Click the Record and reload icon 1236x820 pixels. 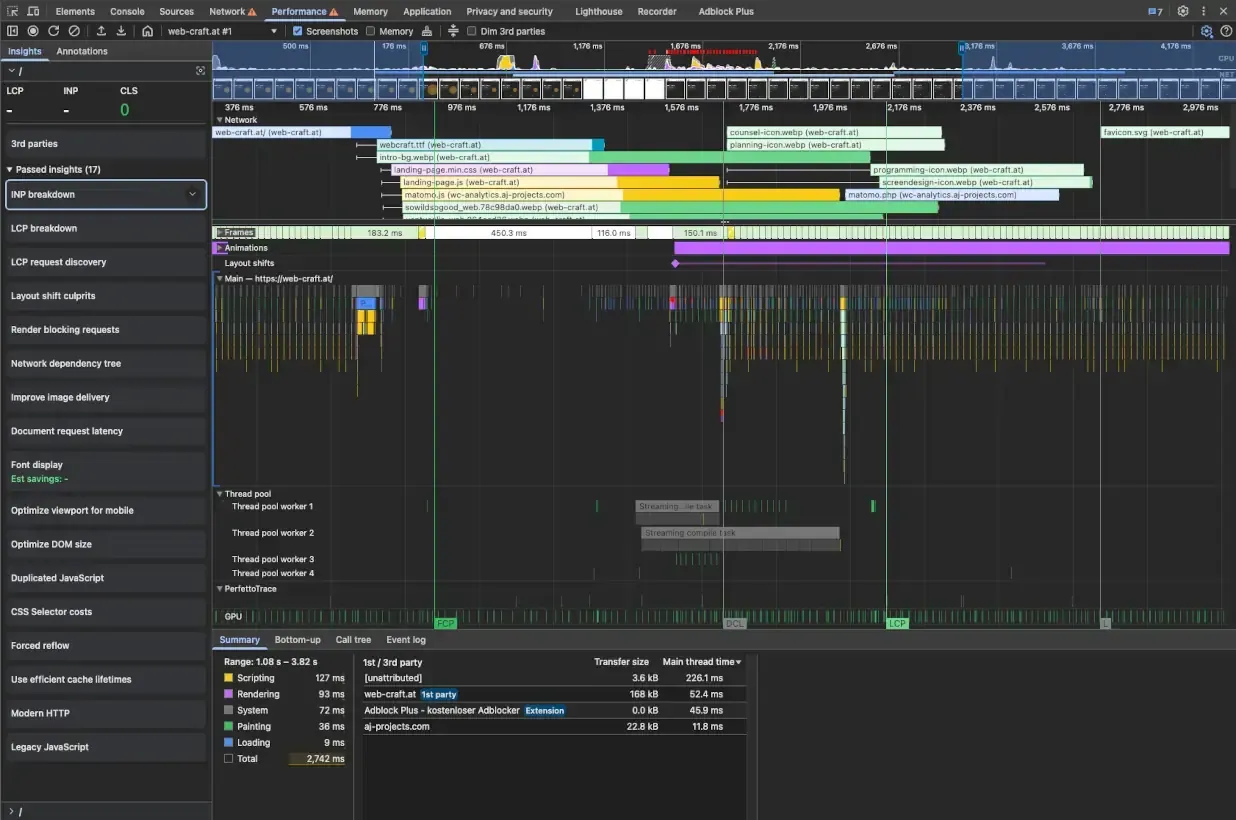tap(55, 31)
